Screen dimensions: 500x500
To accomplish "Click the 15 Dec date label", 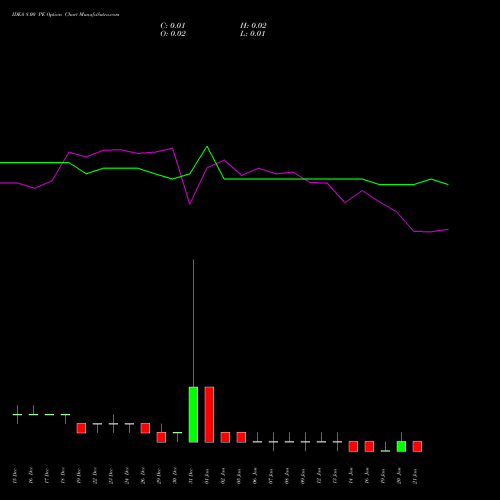I will click(15, 476).
